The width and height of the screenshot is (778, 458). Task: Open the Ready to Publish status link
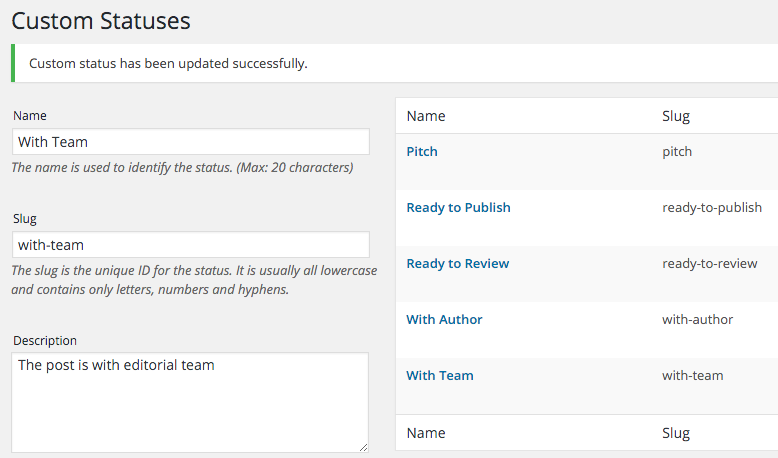(458, 207)
